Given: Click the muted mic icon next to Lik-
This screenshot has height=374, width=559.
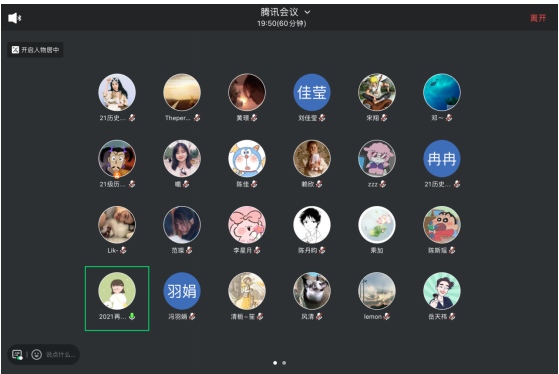Looking at the screenshot, I should pyautogui.click(x=123, y=250).
